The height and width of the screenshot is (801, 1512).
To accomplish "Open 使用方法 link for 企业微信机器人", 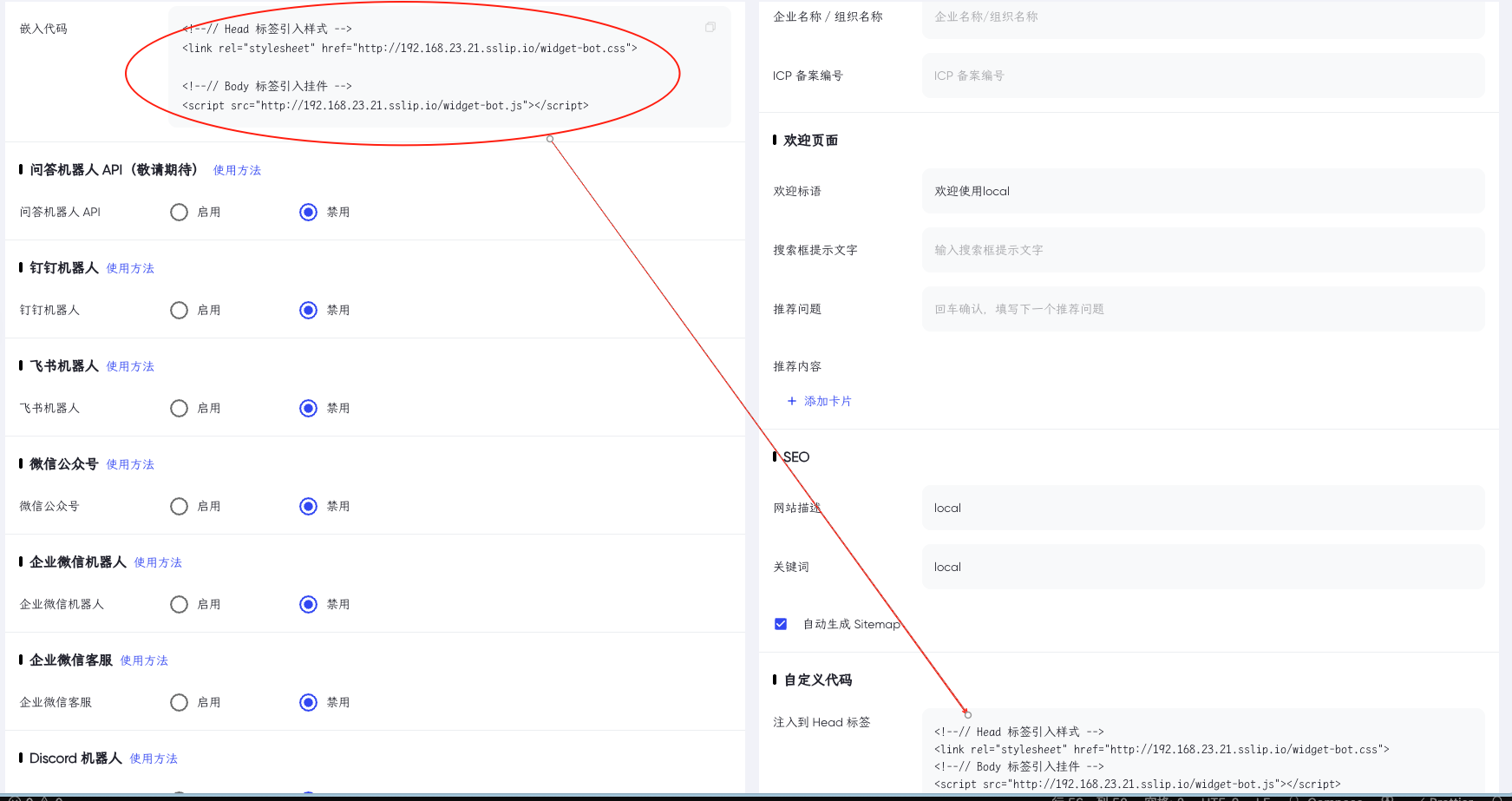I will tap(158, 562).
